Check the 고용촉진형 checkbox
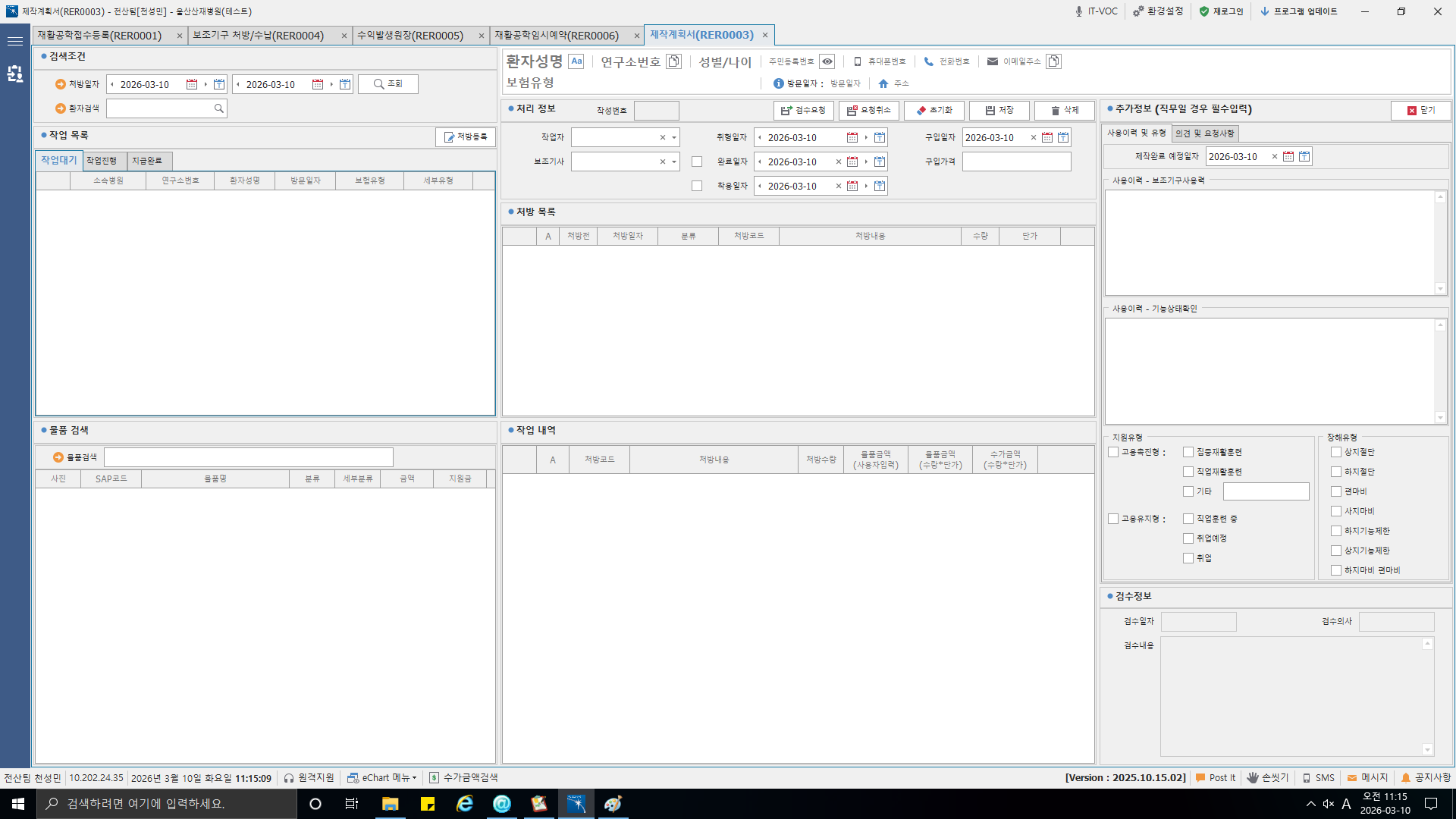The height and width of the screenshot is (819, 1456). 1113,452
